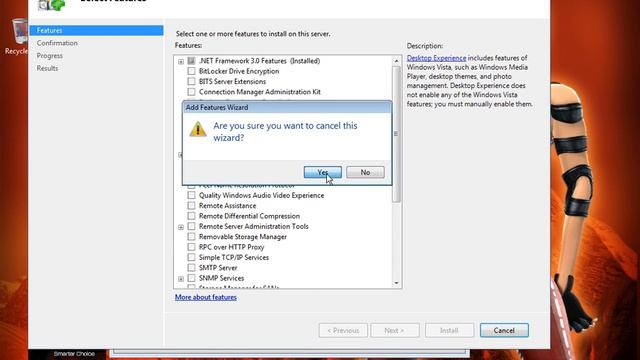Select 'Simple TCP/IP Services' feature text
Screen dimensions: 640x360
coord(233,258)
